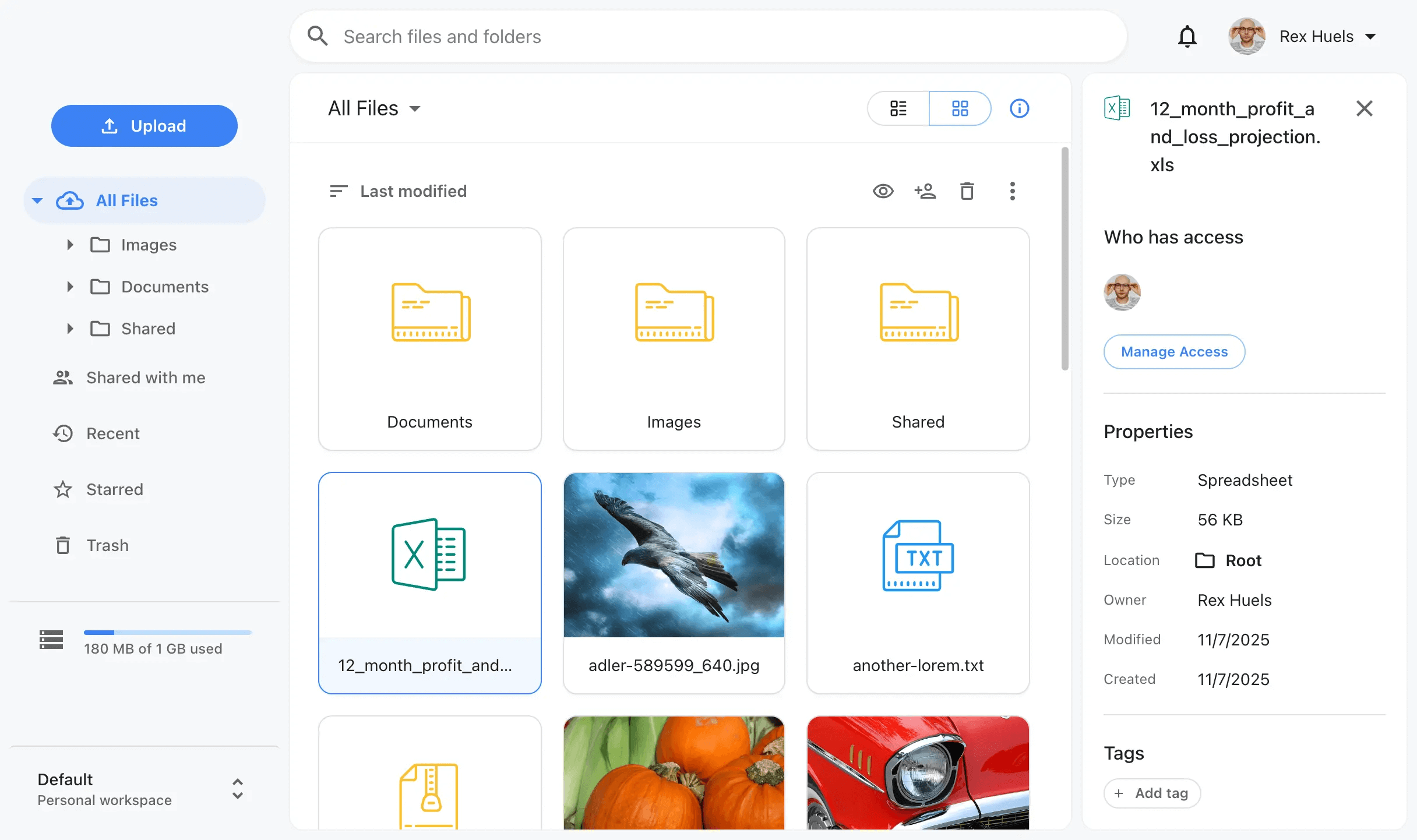Click the storage usage icon near 180 MB
The height and width of the screenshot is (840, 1417).
coord(51,640)
